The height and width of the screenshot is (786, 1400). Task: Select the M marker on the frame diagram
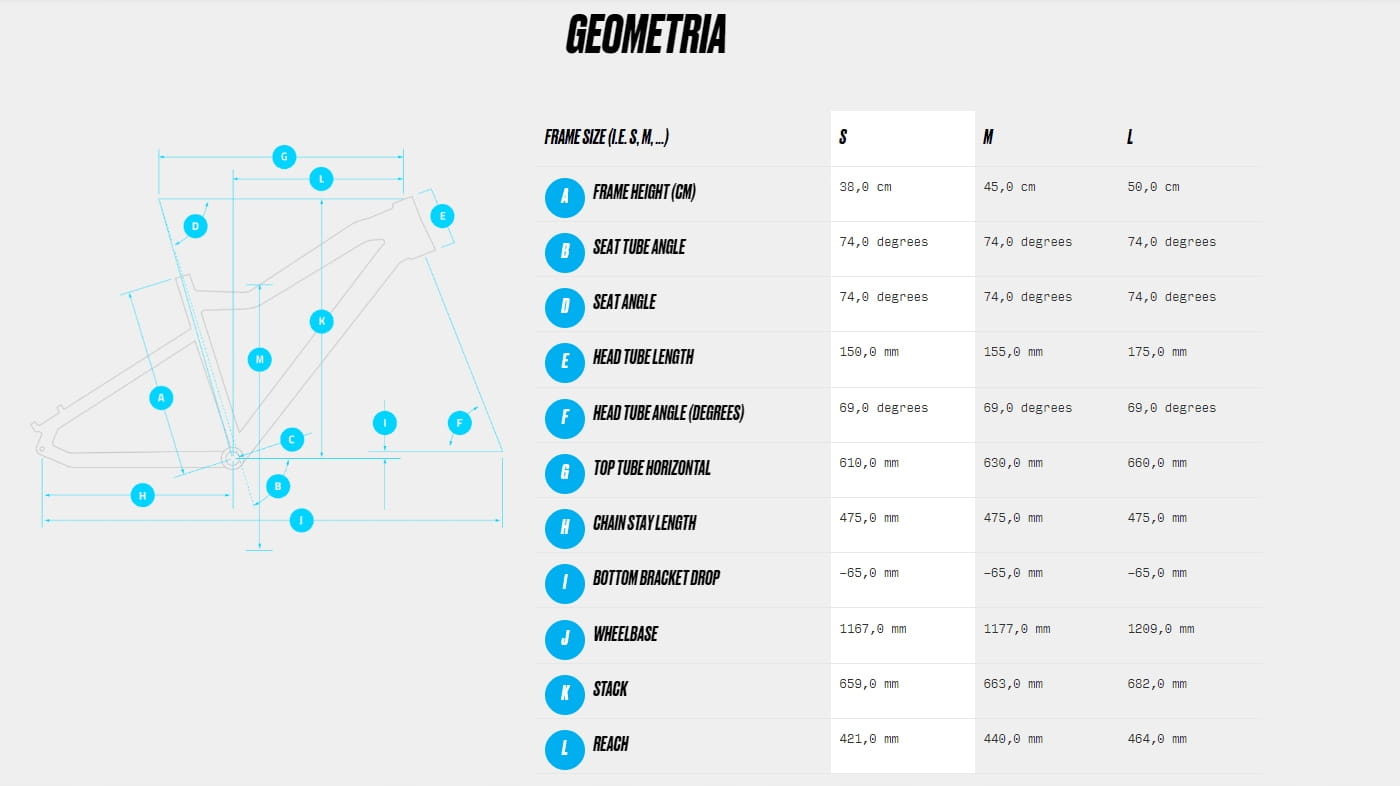point(259,359)
